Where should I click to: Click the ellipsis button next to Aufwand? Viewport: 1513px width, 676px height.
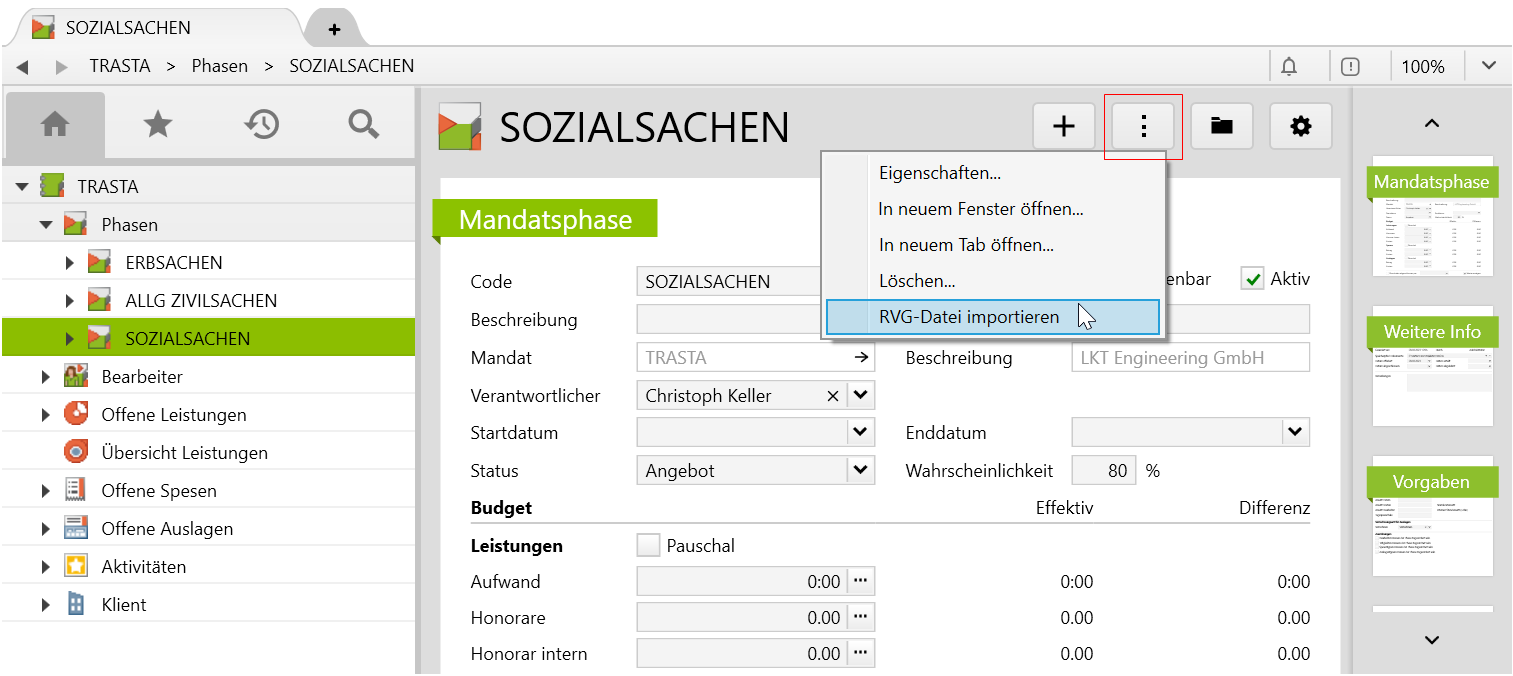pyautogui.click(x=859, y=581)
